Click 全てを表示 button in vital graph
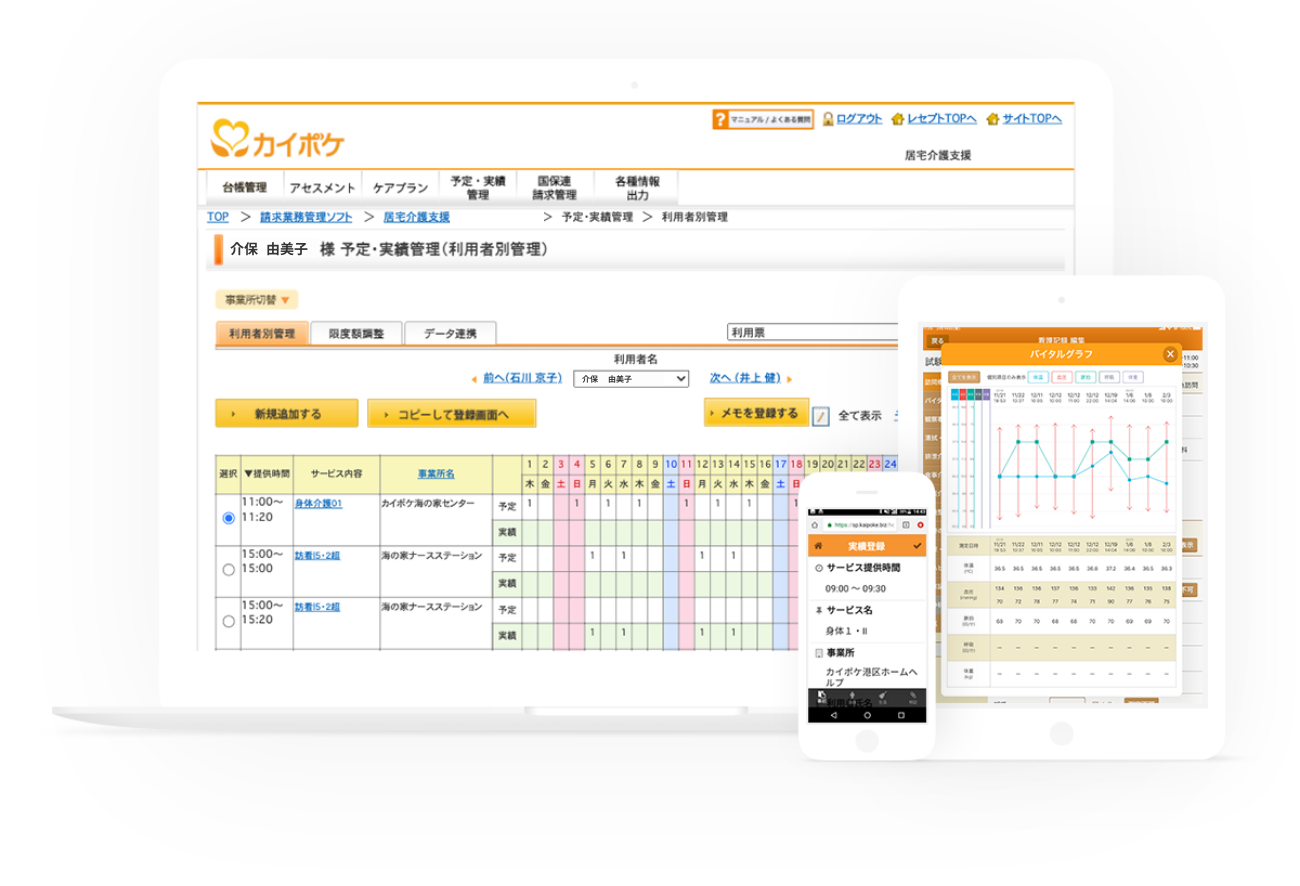 coord(965,378)
